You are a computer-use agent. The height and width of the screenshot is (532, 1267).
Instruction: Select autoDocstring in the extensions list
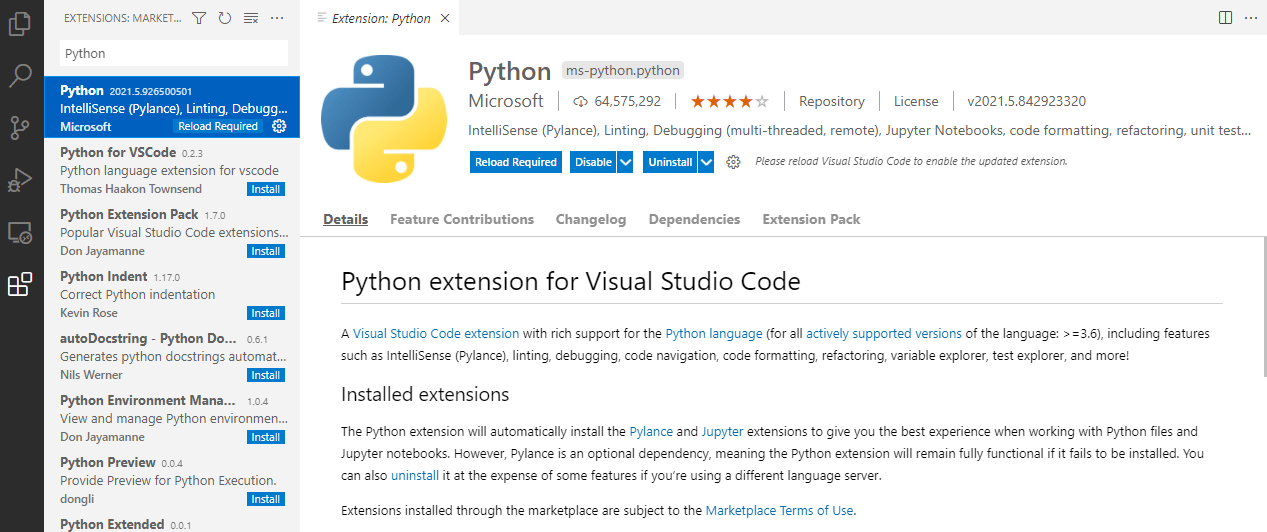pos(172,356)
